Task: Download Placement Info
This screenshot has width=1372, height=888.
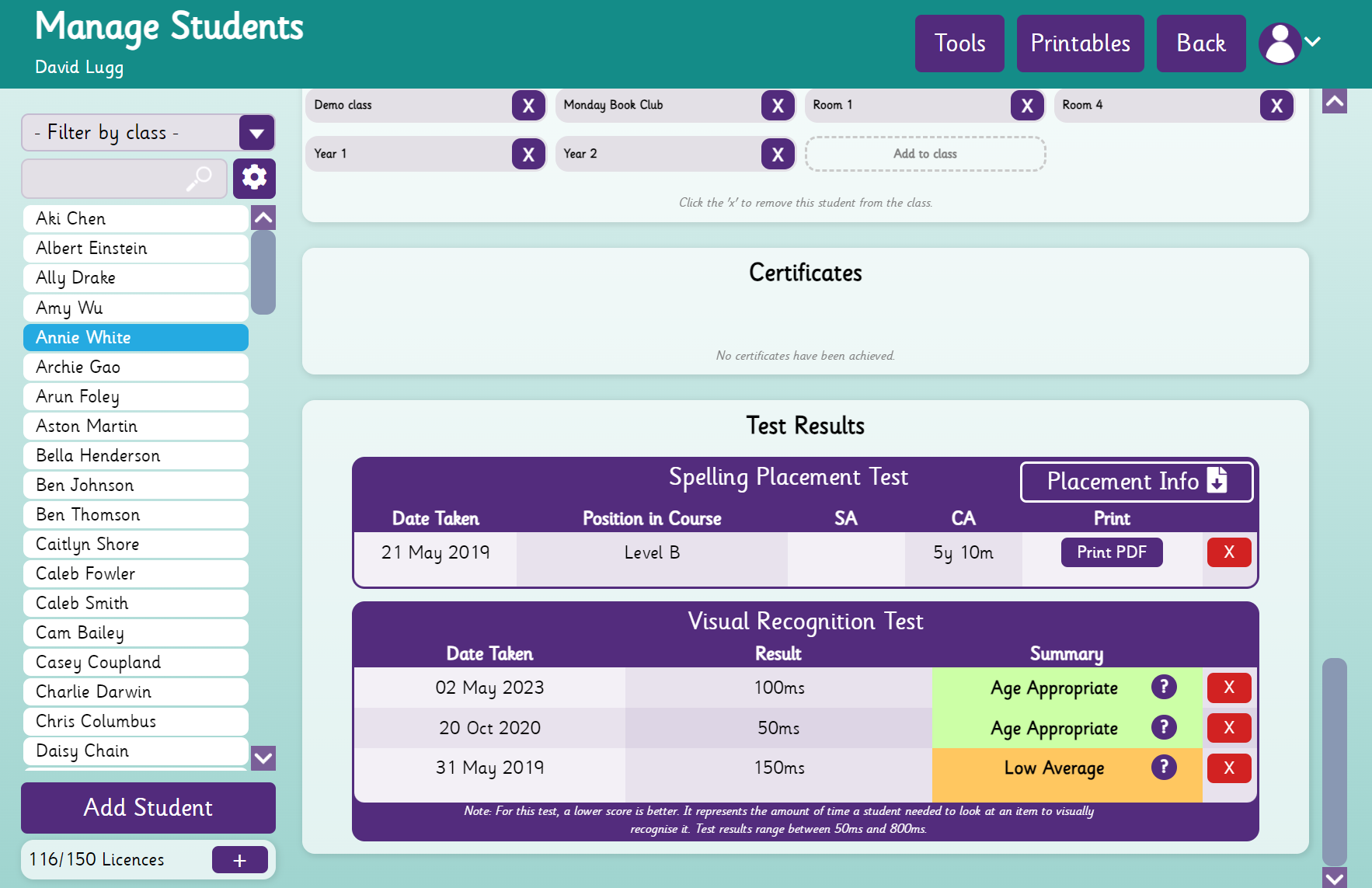Action: 1137,482
